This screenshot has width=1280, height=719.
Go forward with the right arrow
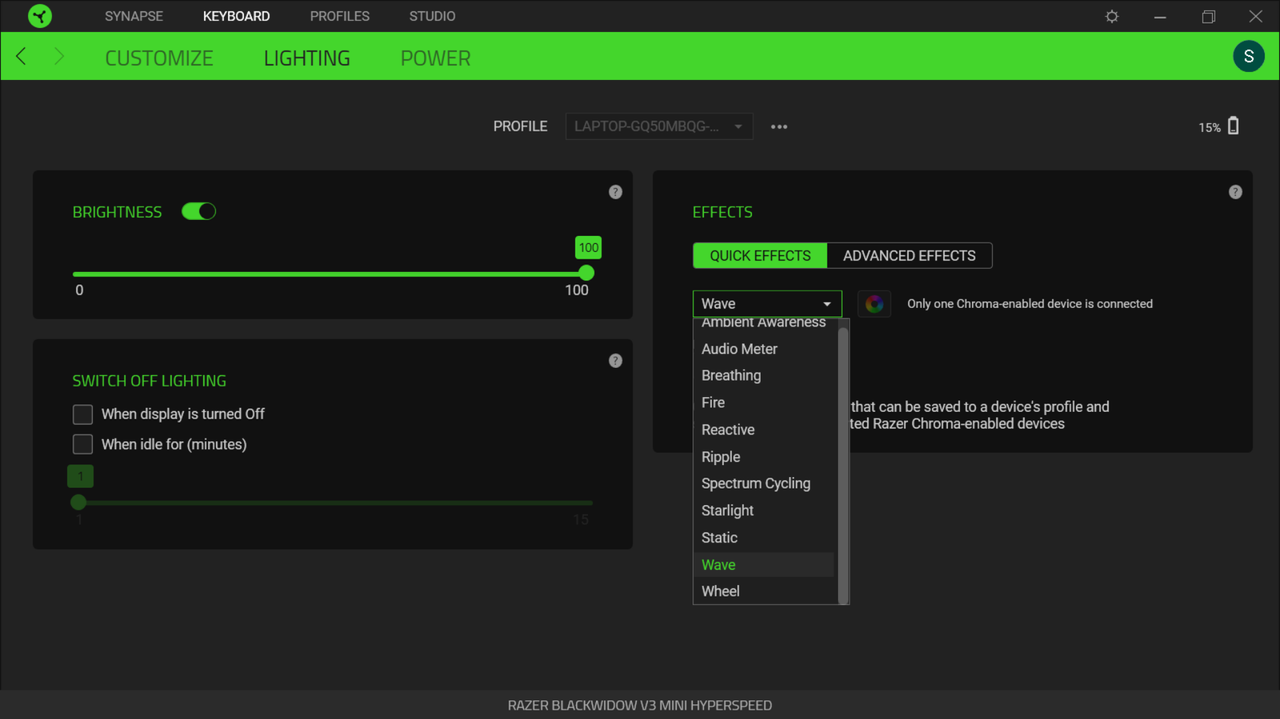pyautogui.click(x=59, y=57)
